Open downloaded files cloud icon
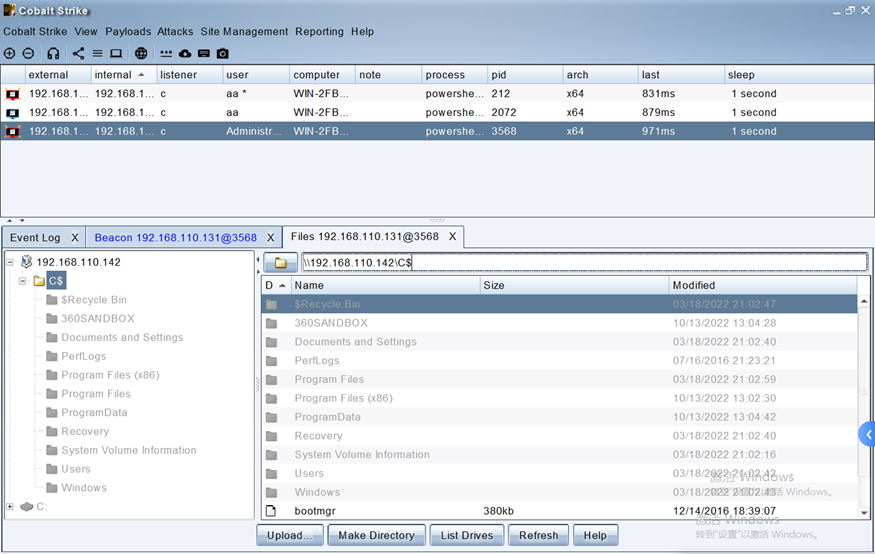 (185, 54)
